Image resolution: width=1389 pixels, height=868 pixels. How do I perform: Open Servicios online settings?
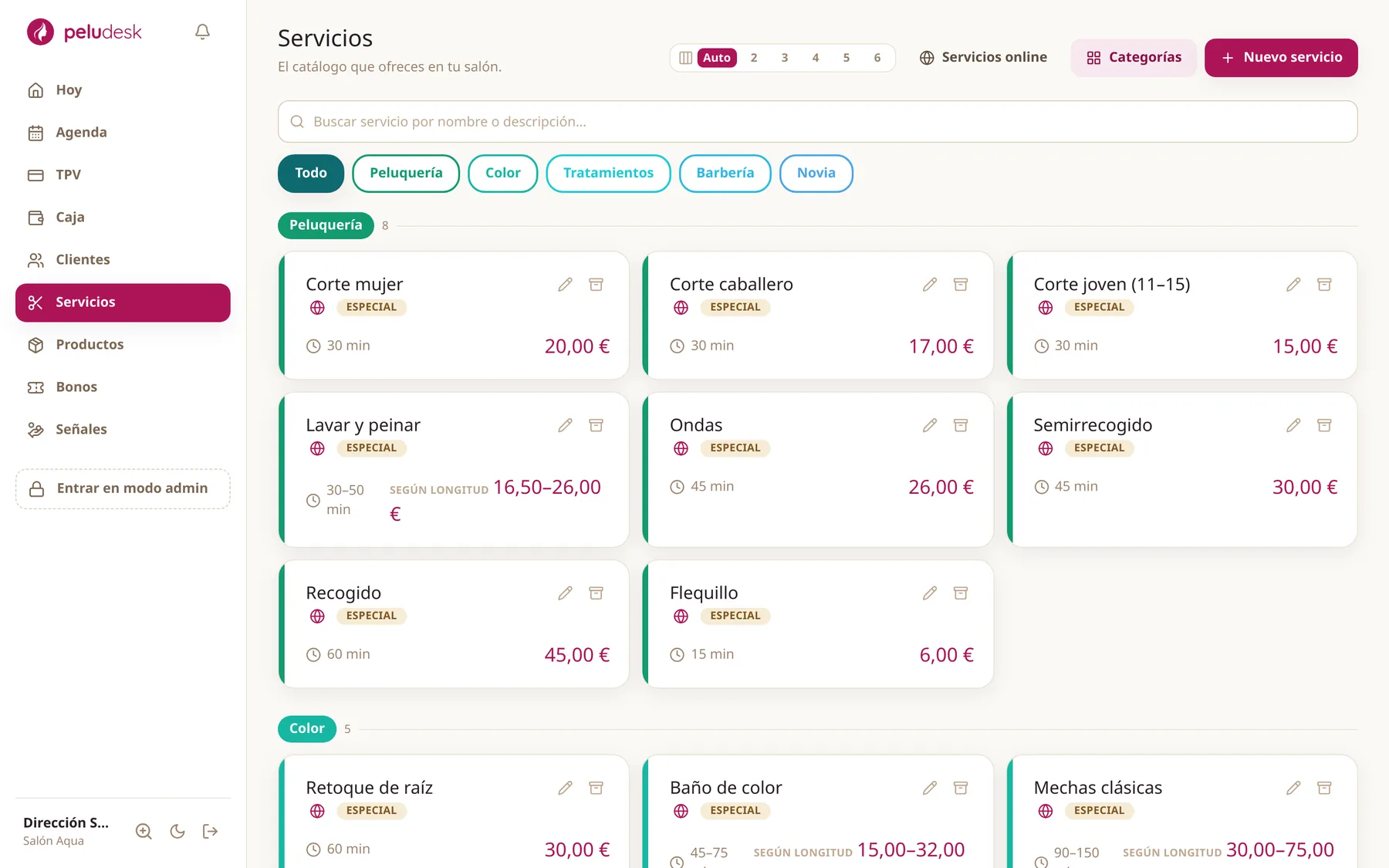(x=983, y=58)
